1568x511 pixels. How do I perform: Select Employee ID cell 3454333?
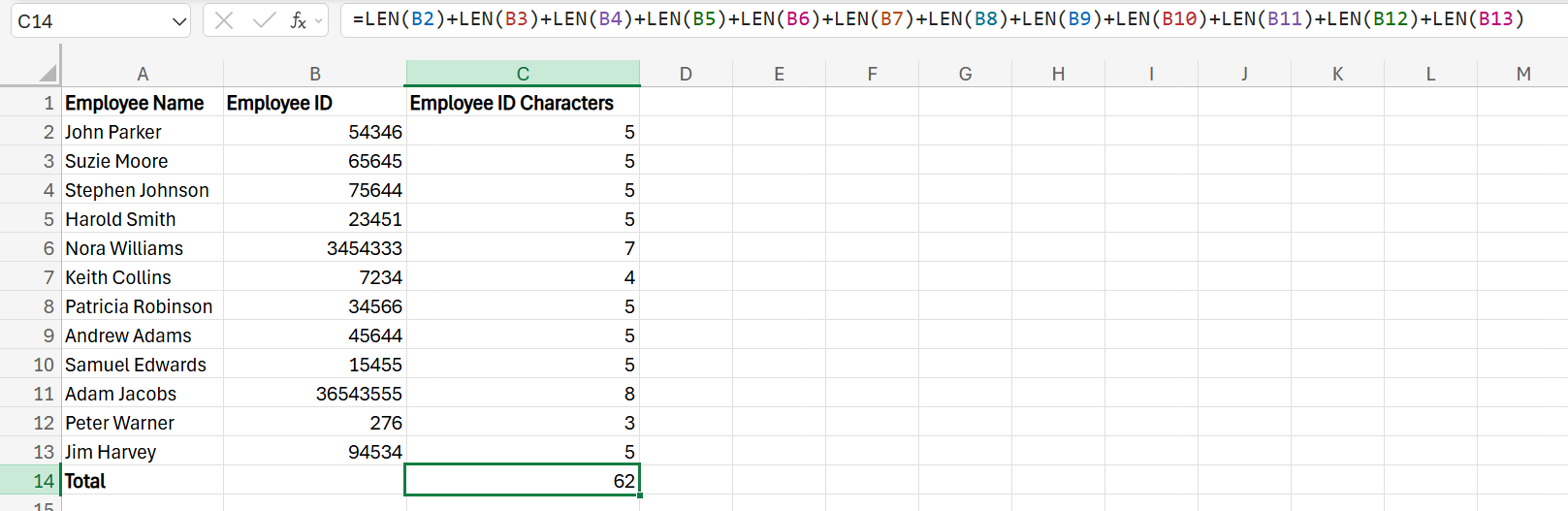click(315, 248)
